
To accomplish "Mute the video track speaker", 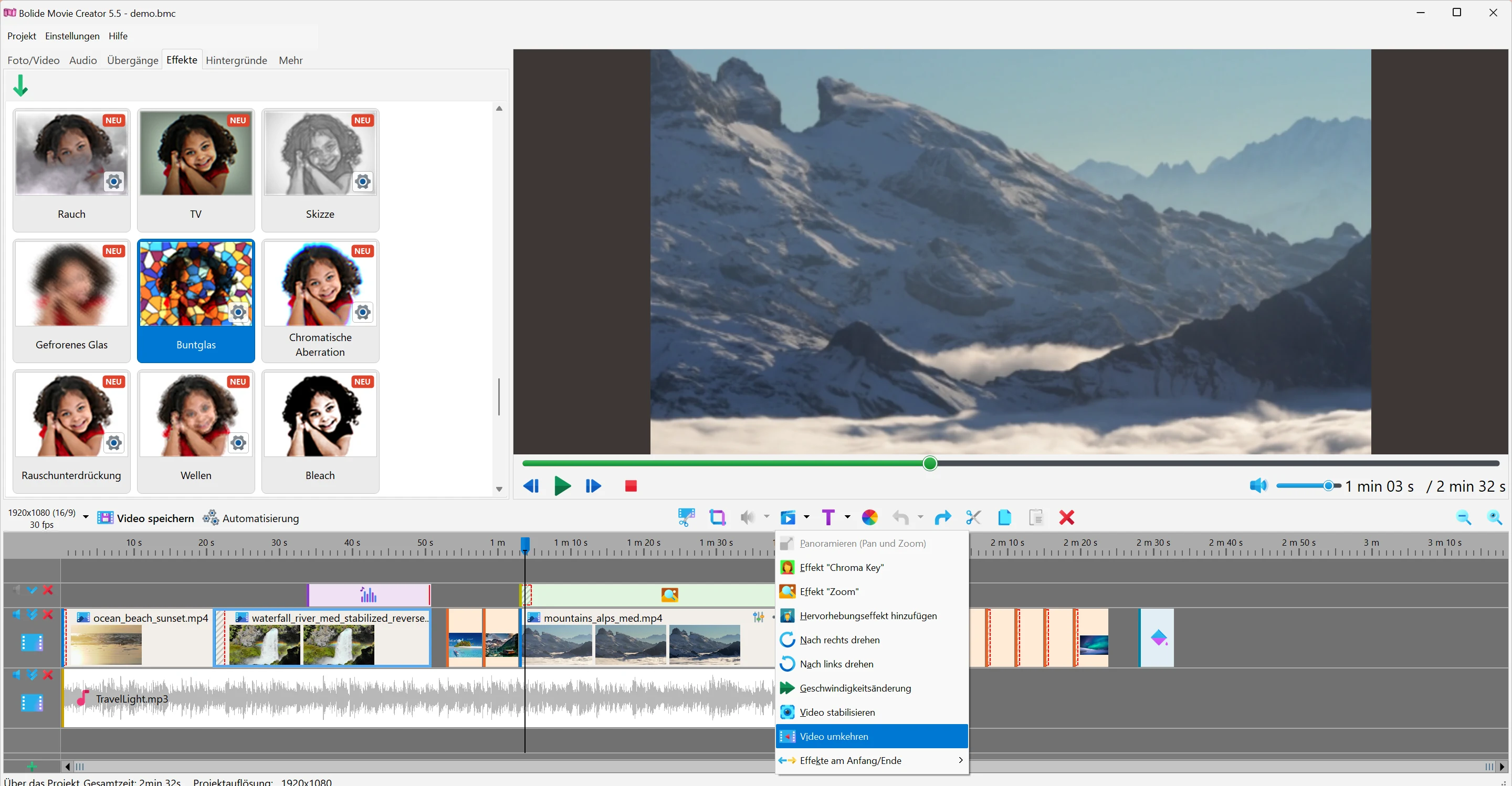I will tap(16, 614).
